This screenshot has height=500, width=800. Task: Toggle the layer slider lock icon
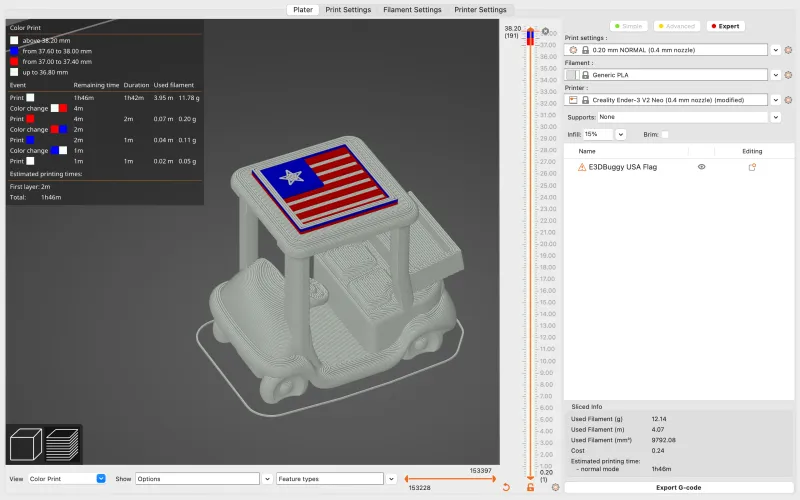click(x=531, y=488)
